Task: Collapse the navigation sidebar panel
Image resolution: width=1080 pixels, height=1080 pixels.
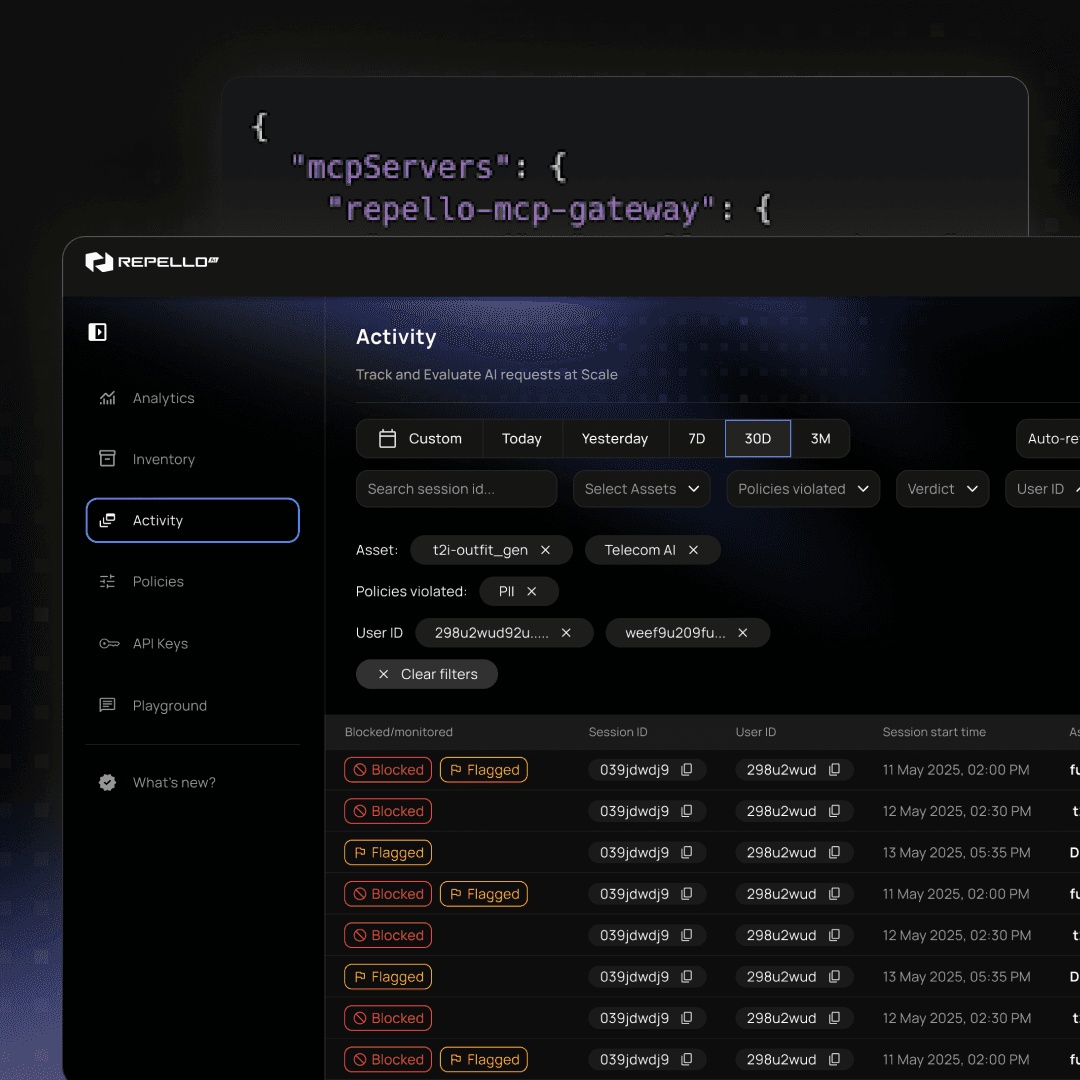Action: click(97, 331)
